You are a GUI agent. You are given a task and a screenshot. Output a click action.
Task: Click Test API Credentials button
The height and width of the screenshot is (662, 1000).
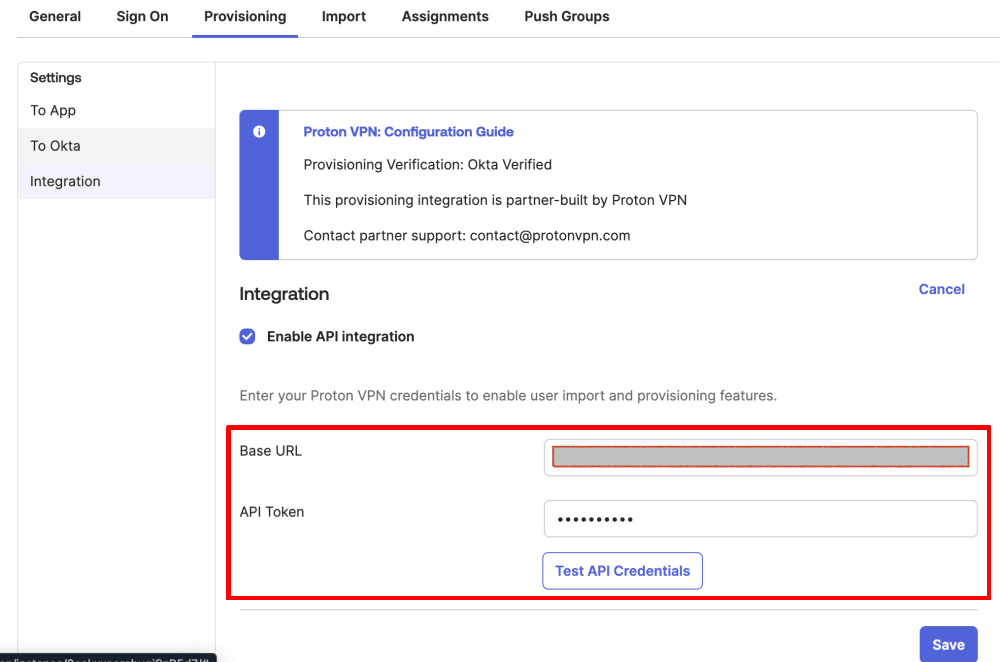pyautogui.click(x=622, y=571)
